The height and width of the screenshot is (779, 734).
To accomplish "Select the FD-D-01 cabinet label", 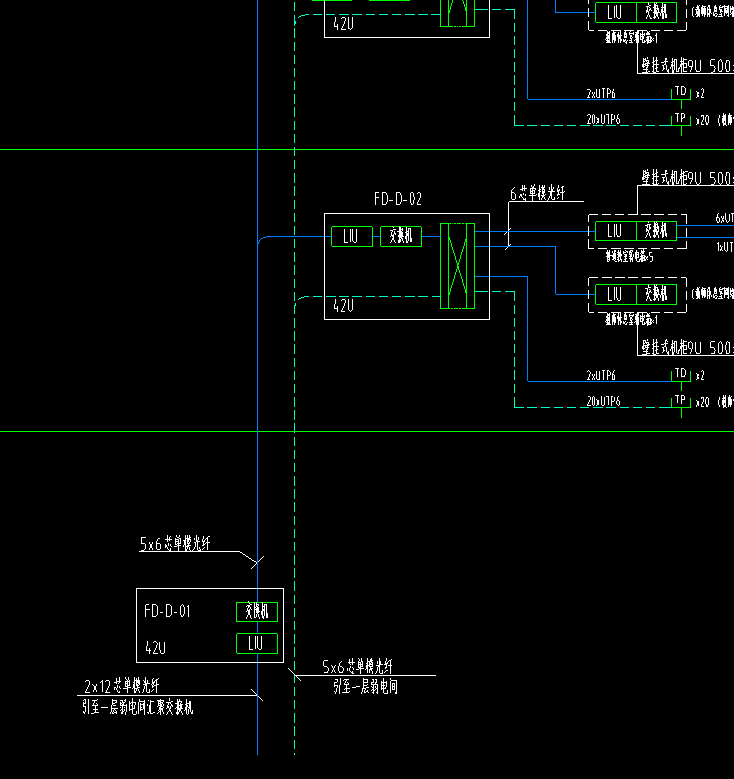I will tap(167, 611).
